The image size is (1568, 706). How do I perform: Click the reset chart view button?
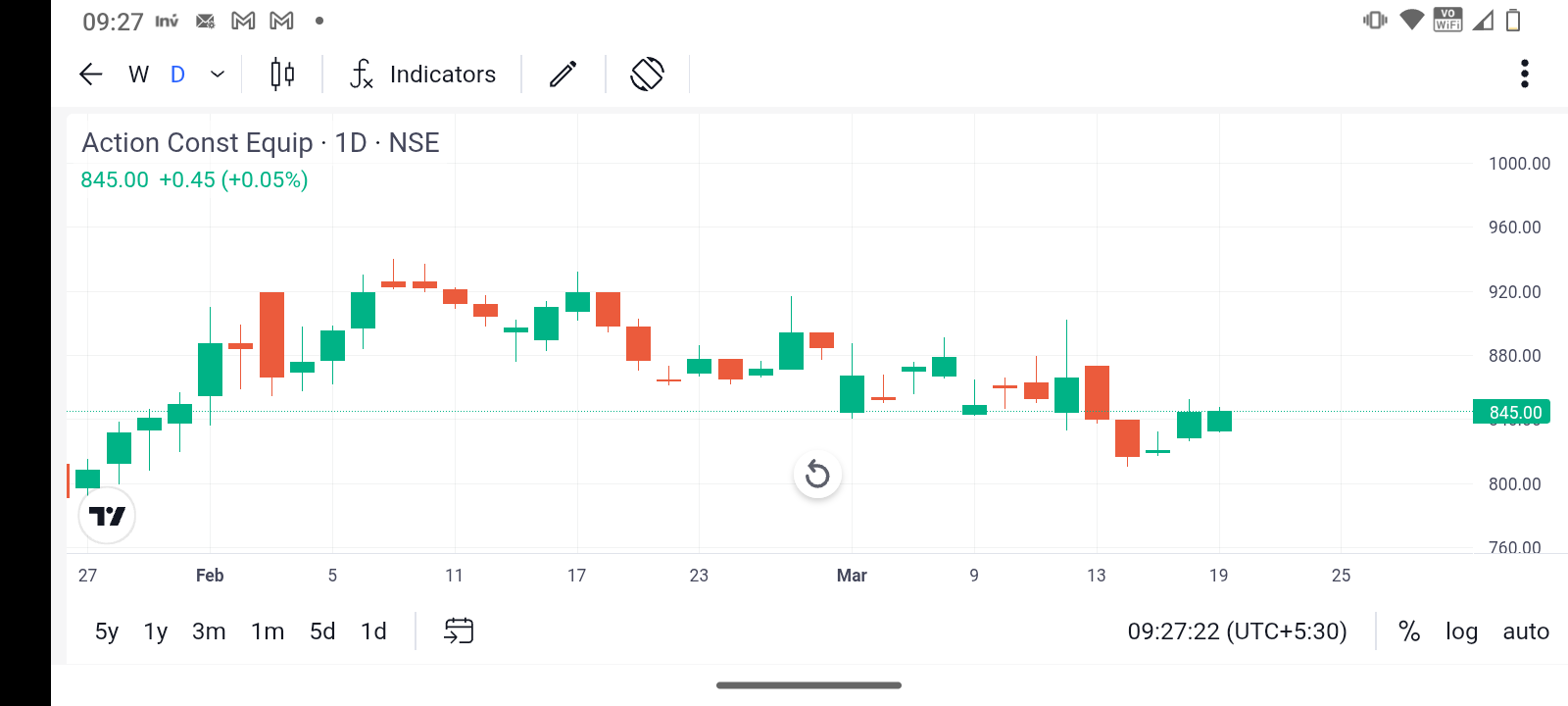(x=817, y=476)
